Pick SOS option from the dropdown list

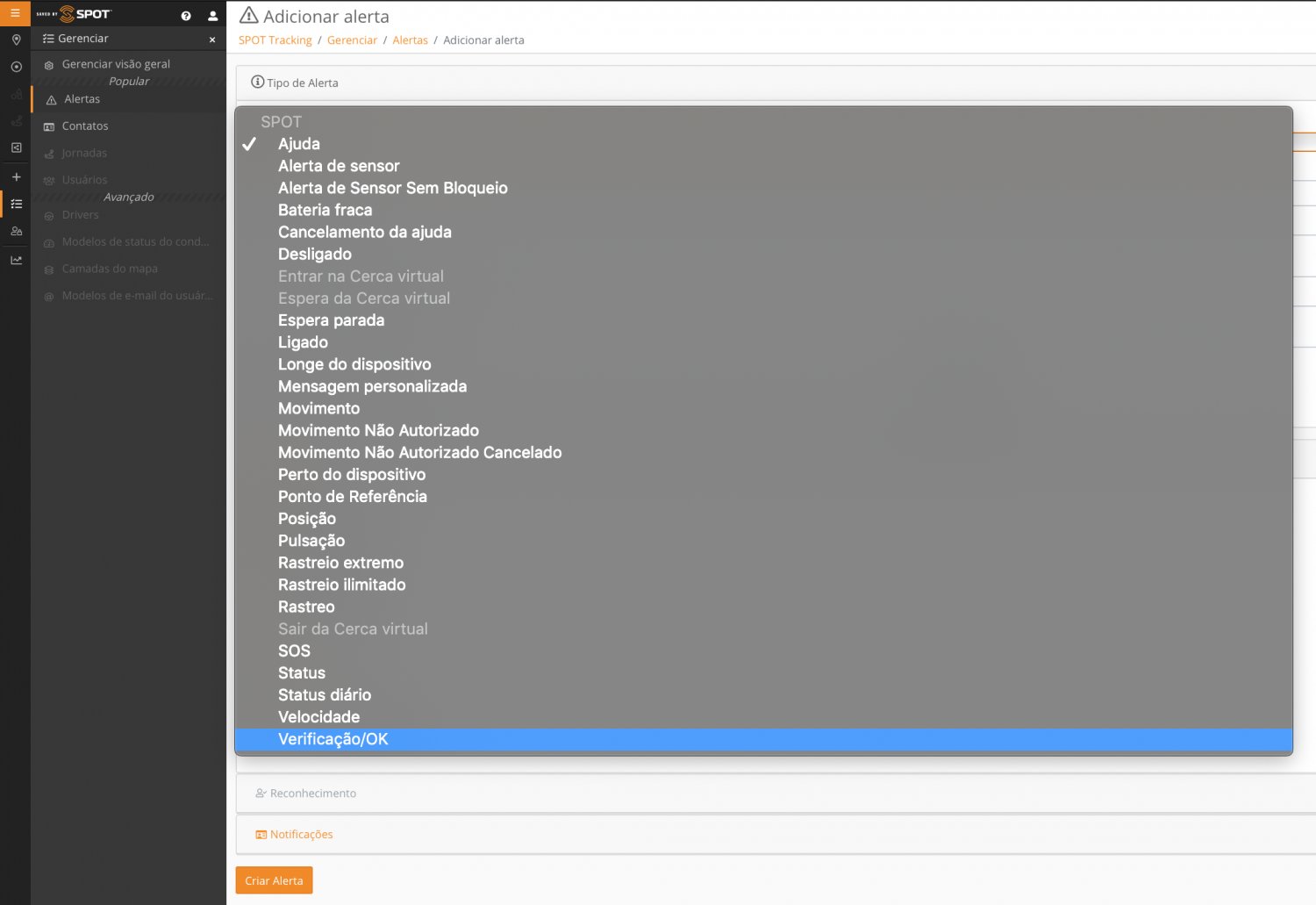point(294,650)
